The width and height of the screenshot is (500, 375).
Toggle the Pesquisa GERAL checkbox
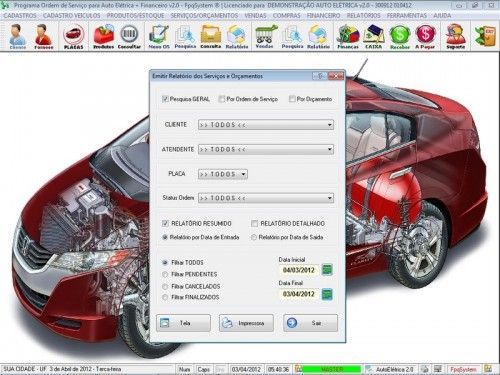point(165,99)
